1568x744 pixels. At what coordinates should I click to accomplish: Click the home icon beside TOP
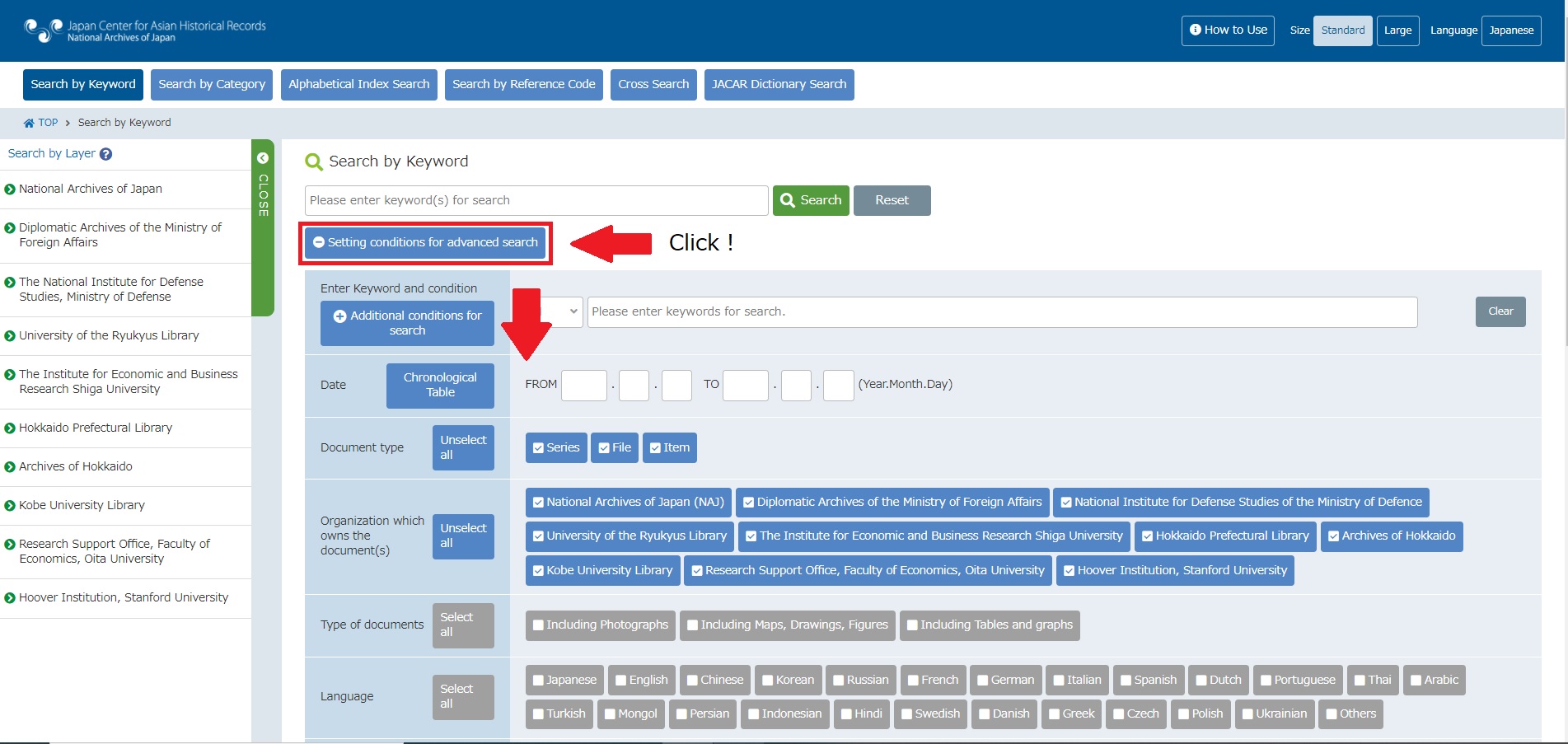point(29,123)
